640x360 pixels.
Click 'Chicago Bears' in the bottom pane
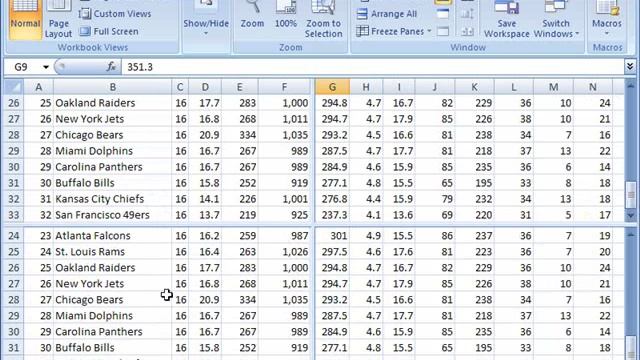click(x=112, y=300)
